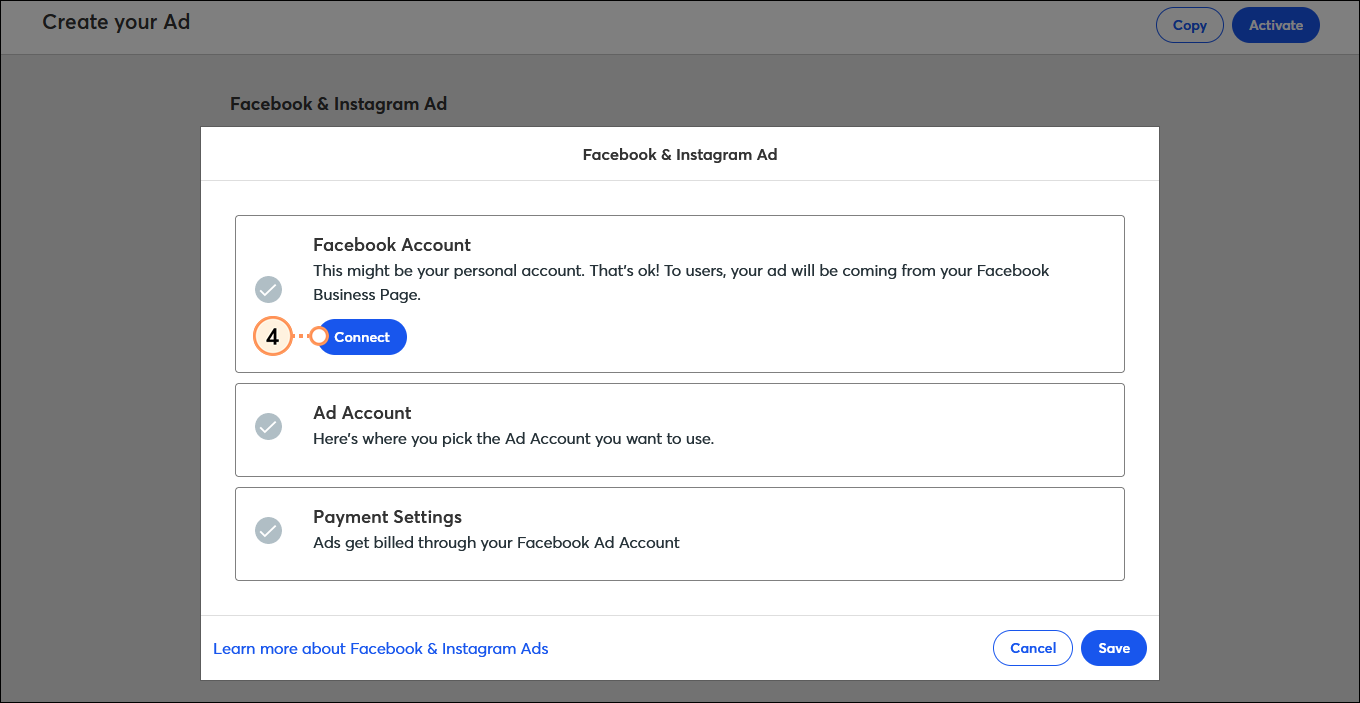The image size is (1360, 703).
Task: Click the dialog title Facebook & Instagram Ad
Action: 680,155
